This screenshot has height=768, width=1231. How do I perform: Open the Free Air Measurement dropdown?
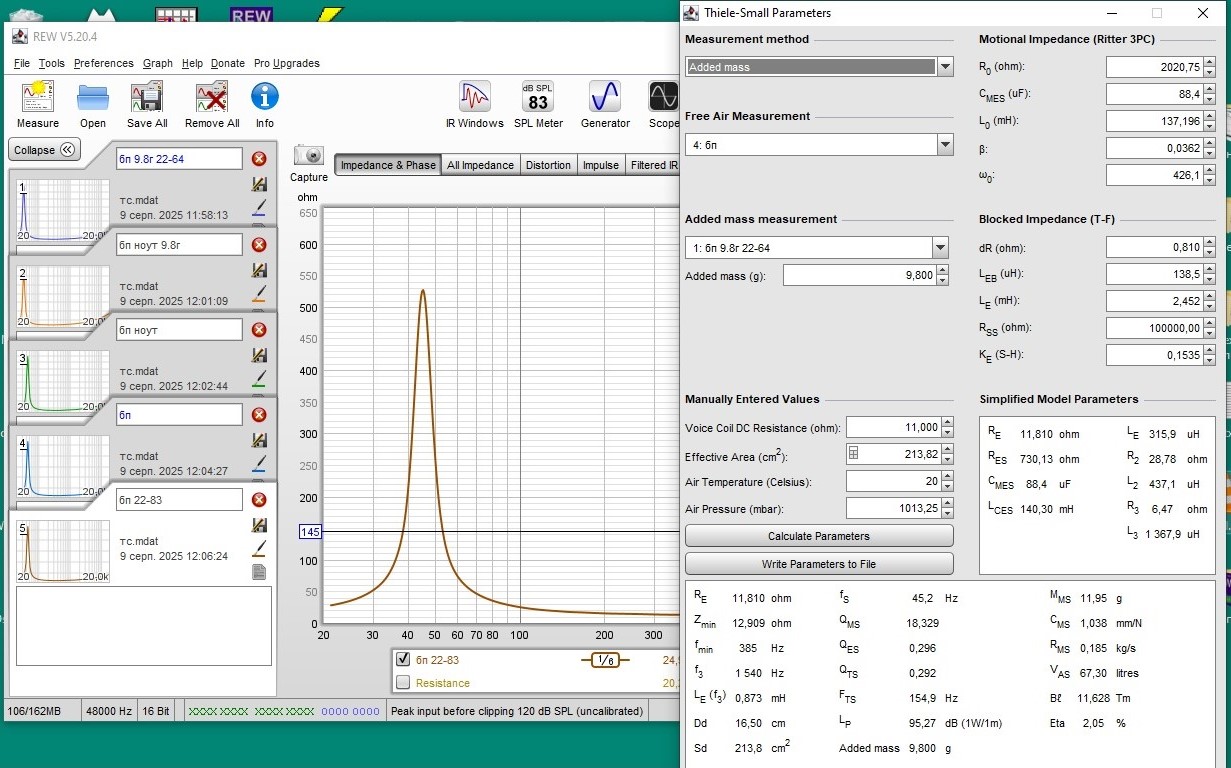pyautogui.click(x=945, y=146)
